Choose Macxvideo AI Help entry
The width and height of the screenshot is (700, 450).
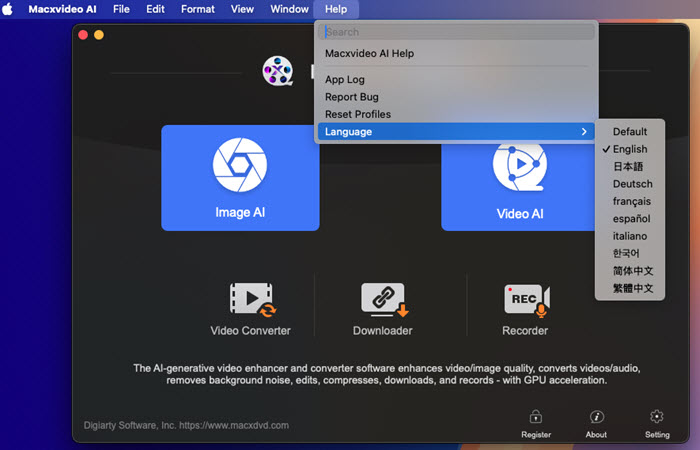click(x=456, y=54)
